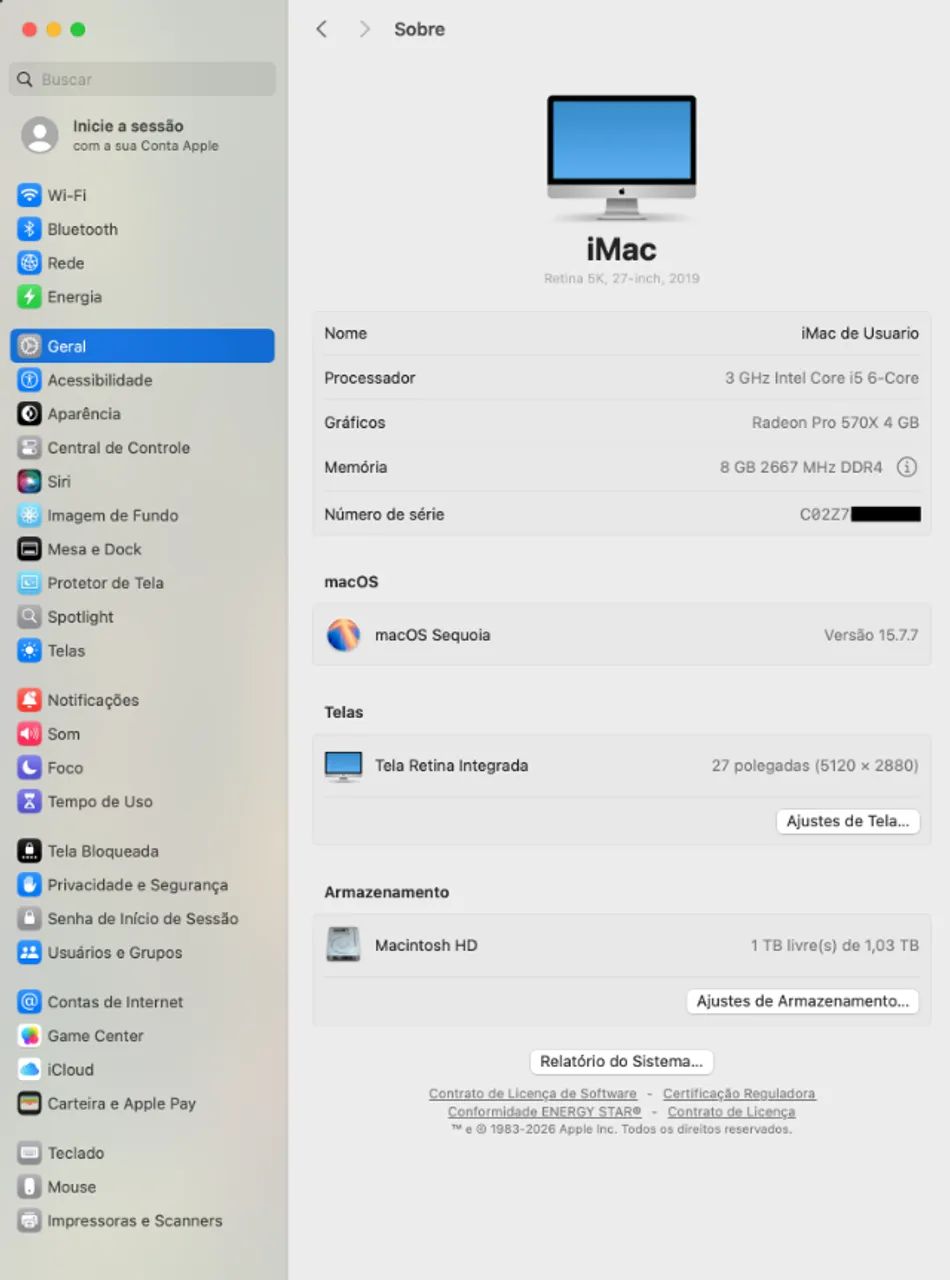The height and width of the screenshot is (1280, 950).
Task: Select the Notificações bell icon
Action: pyautogui.click(x=30, y=700)
